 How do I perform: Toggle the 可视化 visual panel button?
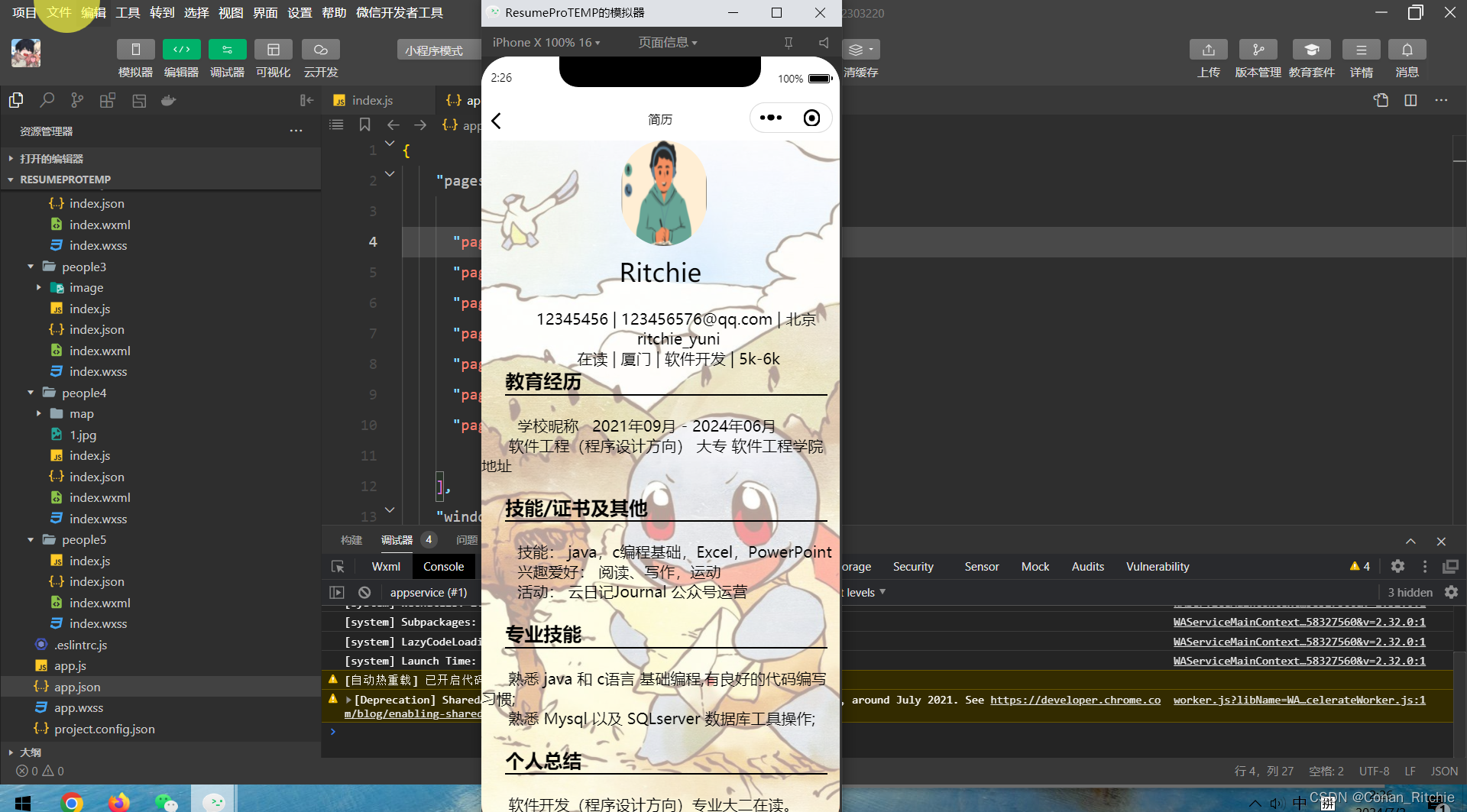(273, 50)
